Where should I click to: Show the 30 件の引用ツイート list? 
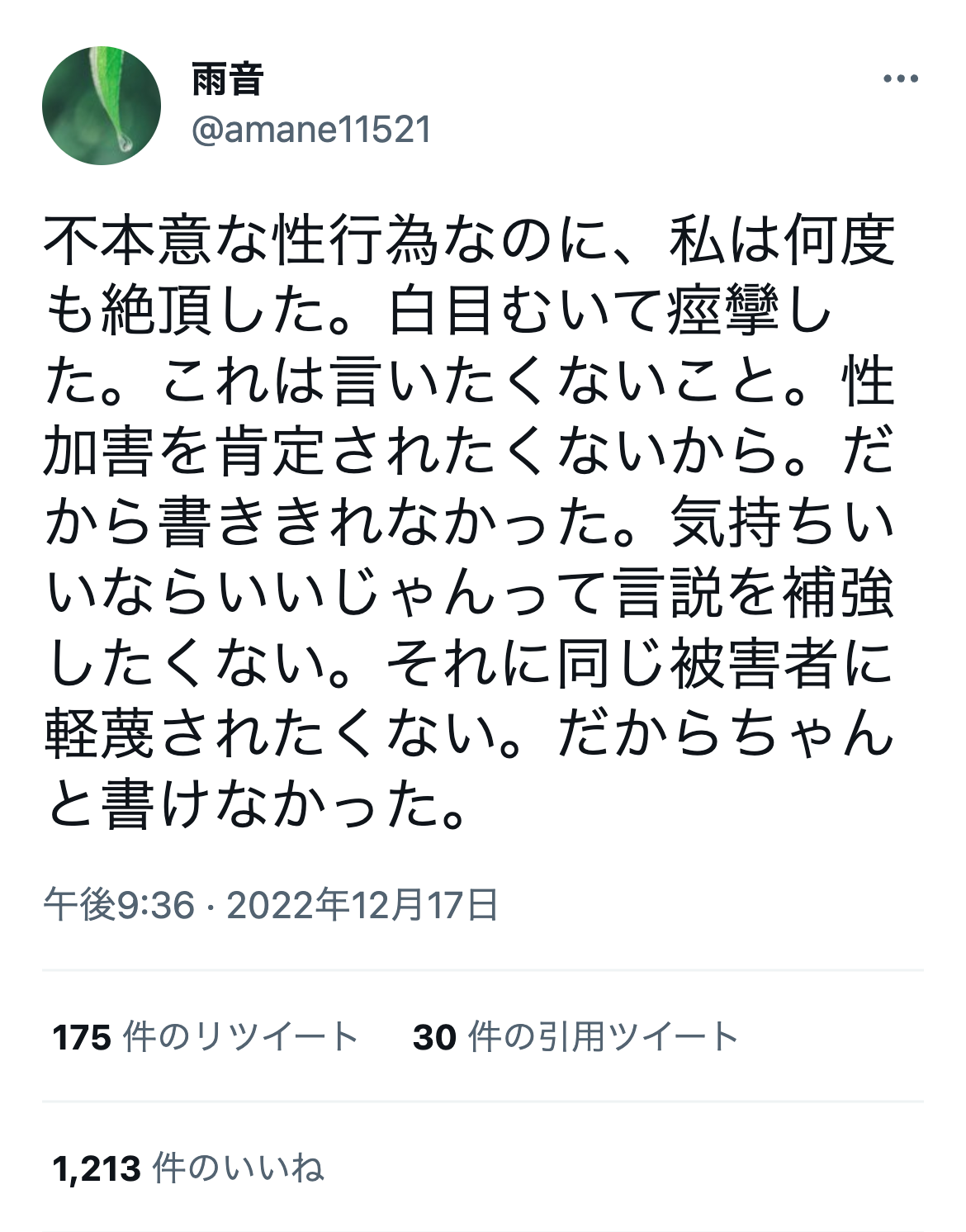click(x=575, y=1036)
